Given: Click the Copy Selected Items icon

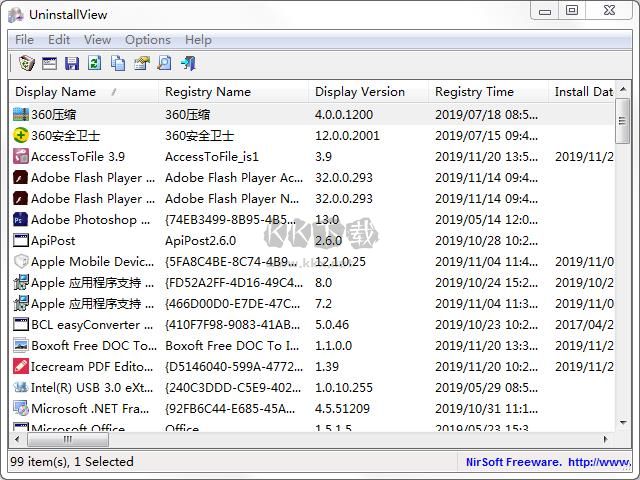Looking at the screenshot, I should 118,63.
